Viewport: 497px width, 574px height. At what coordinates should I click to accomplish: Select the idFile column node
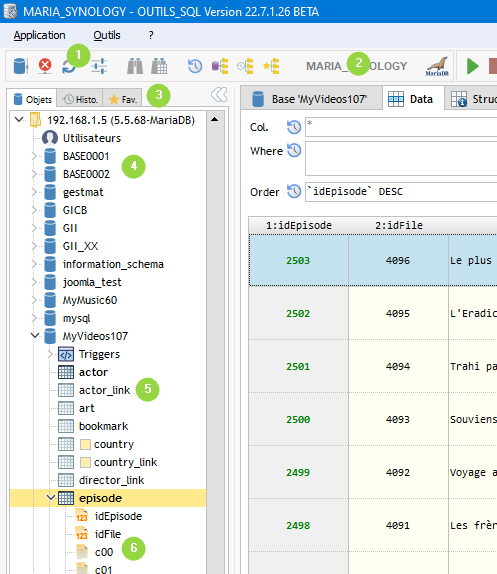pyautogui.click(x=108, y=534)
